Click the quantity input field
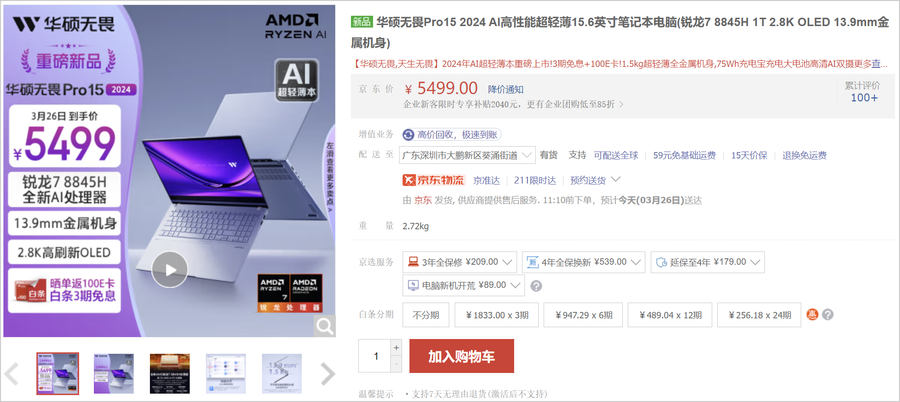 coord(375,356)
